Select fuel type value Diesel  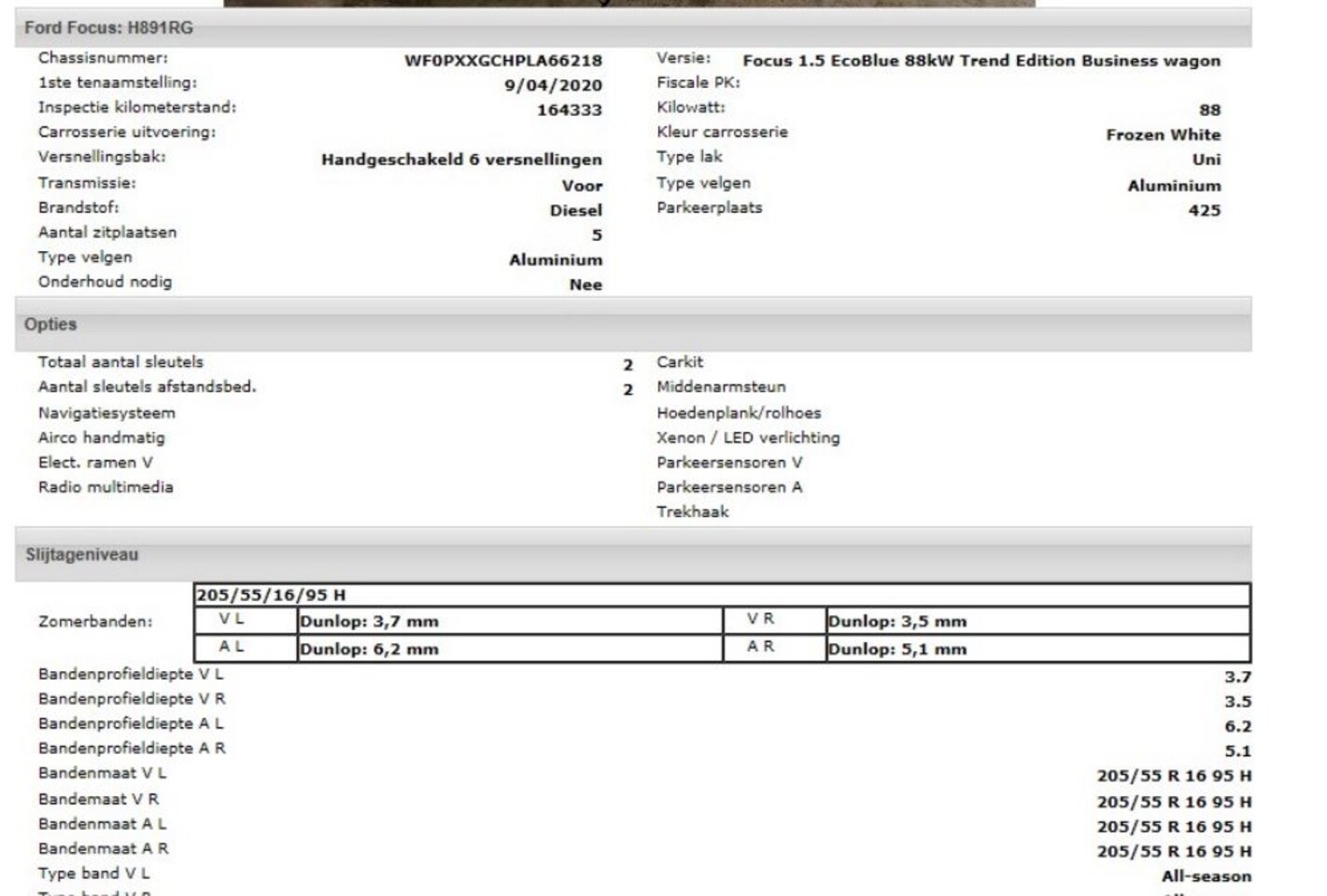575,210
